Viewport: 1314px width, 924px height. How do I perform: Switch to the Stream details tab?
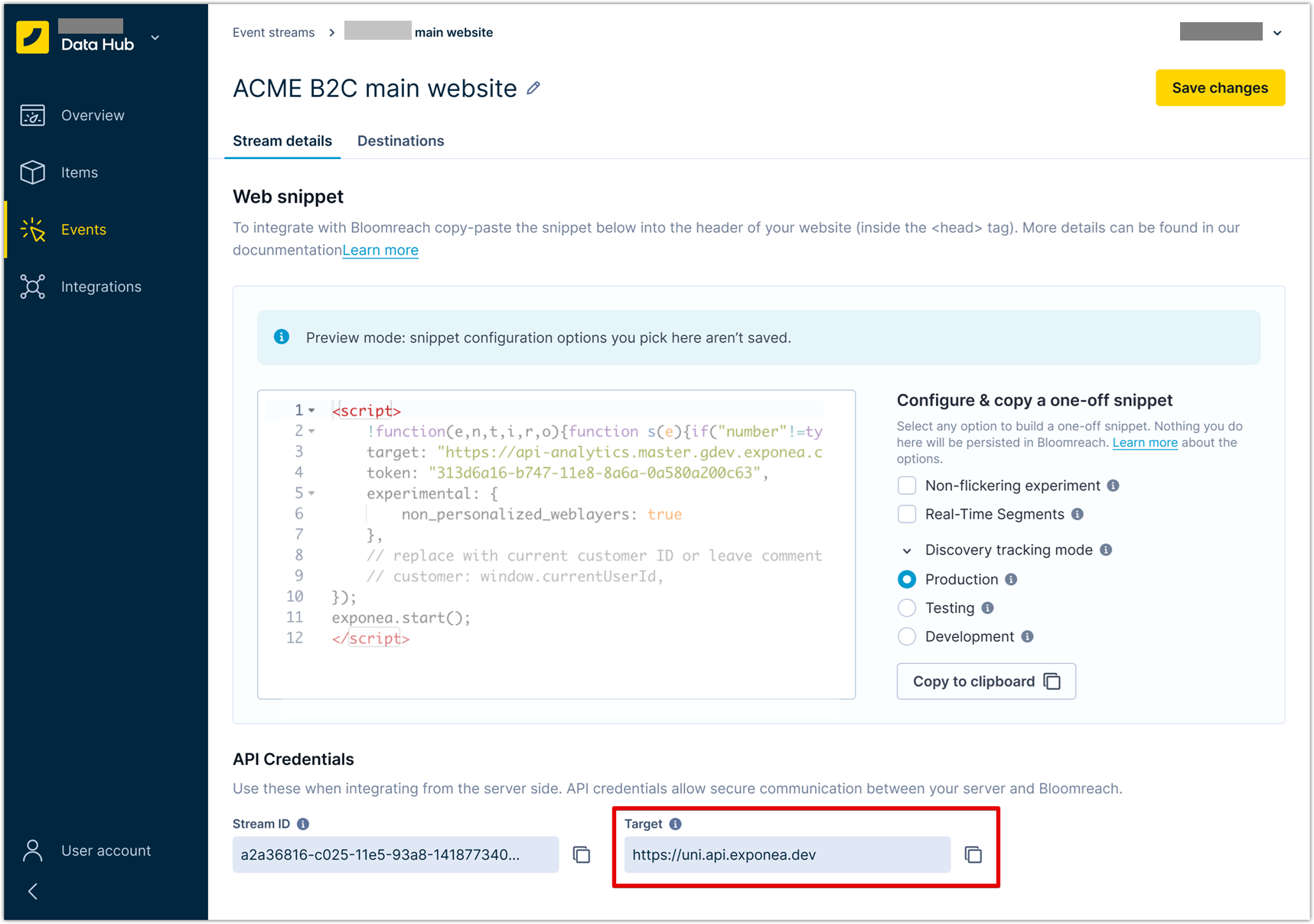[x=282, y=141]
